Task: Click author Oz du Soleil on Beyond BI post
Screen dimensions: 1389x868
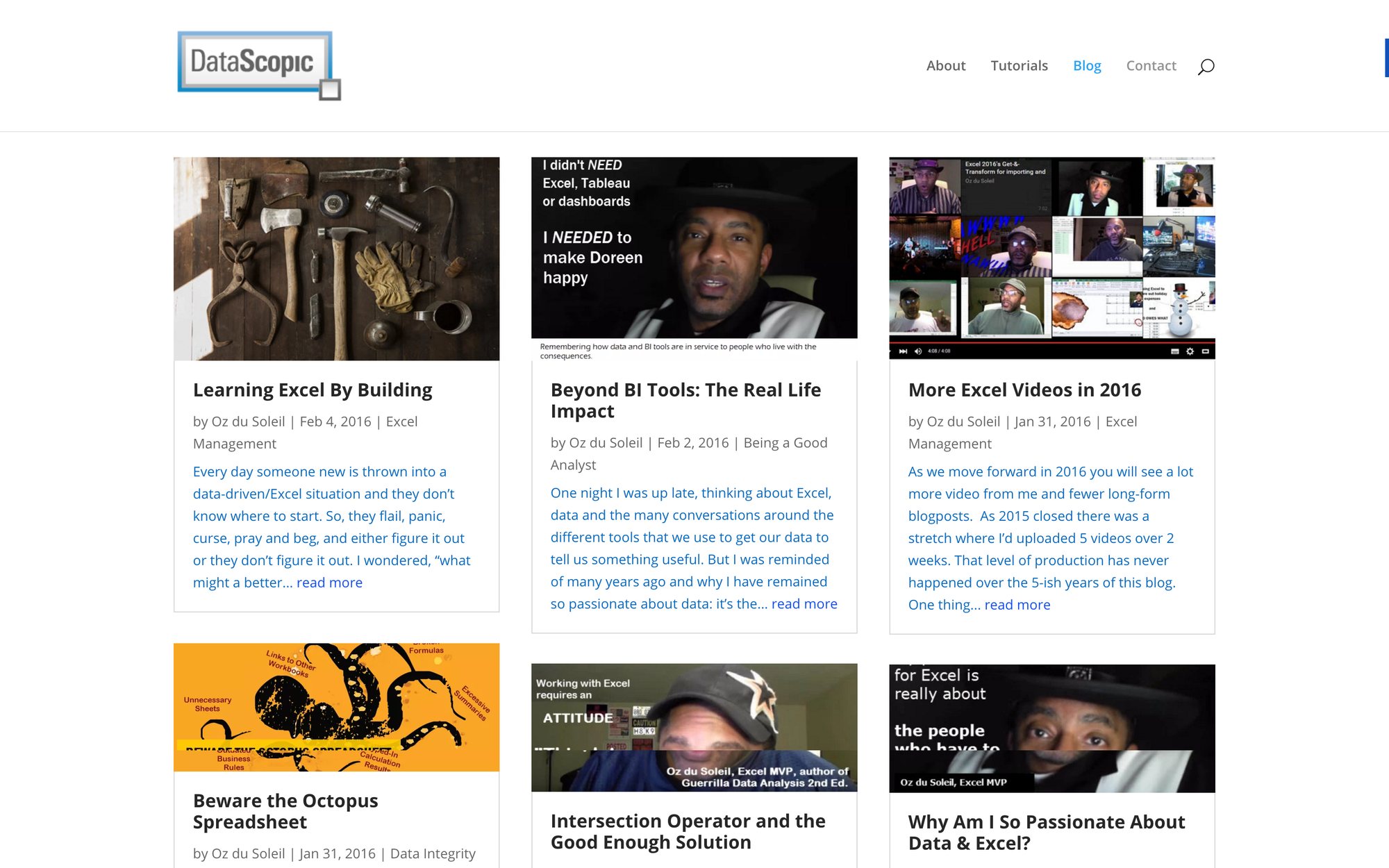Action: [606, 443]
